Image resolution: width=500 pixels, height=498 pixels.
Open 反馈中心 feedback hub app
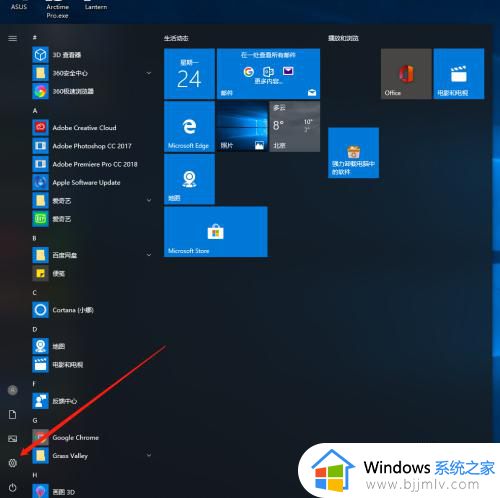(x=92, y=401)
